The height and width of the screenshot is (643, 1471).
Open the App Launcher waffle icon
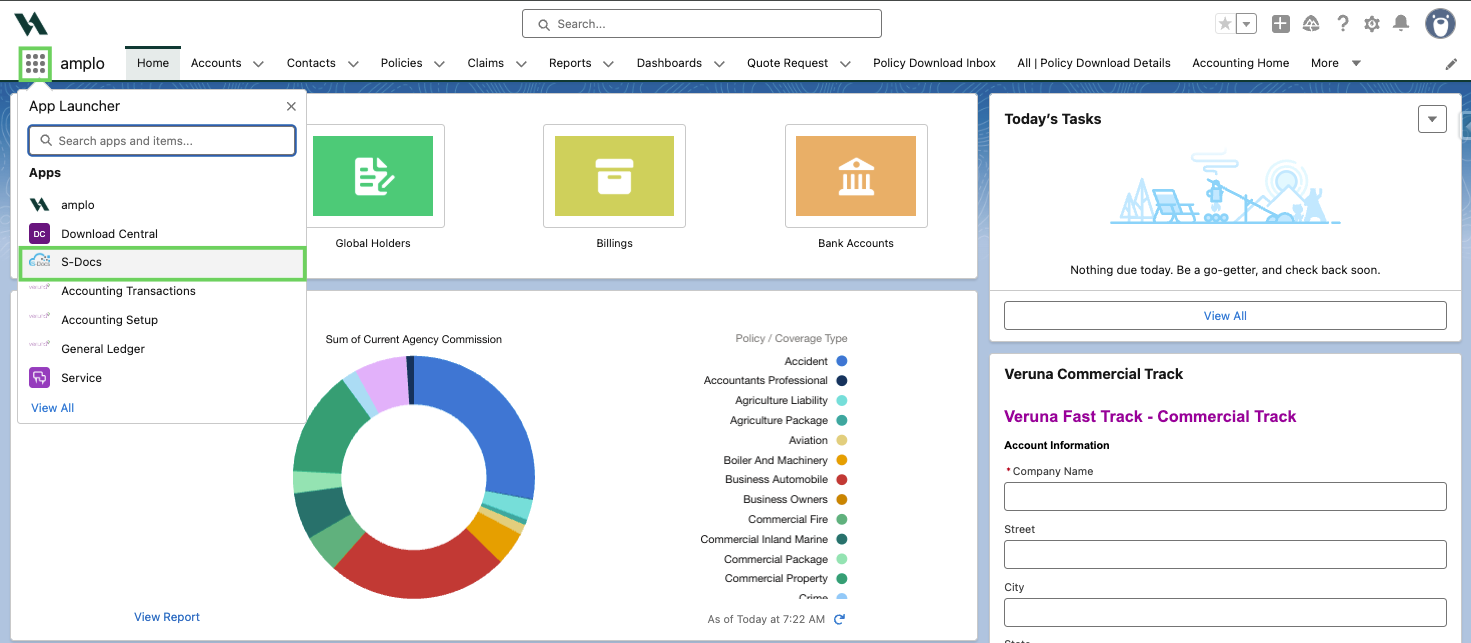(35, 64)
